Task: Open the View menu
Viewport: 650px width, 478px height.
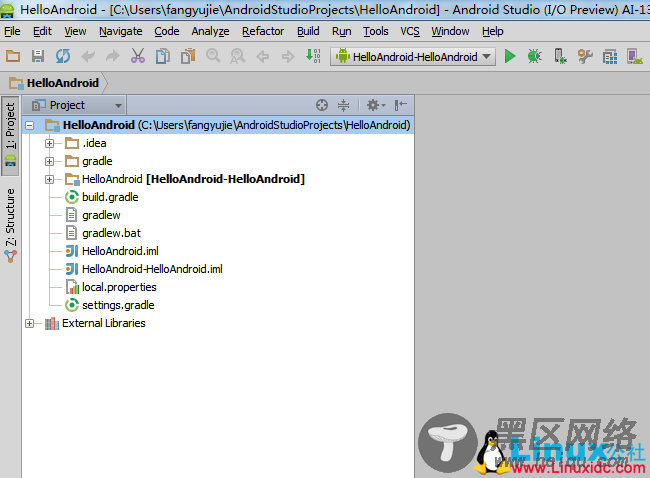Action: point(75,32)
